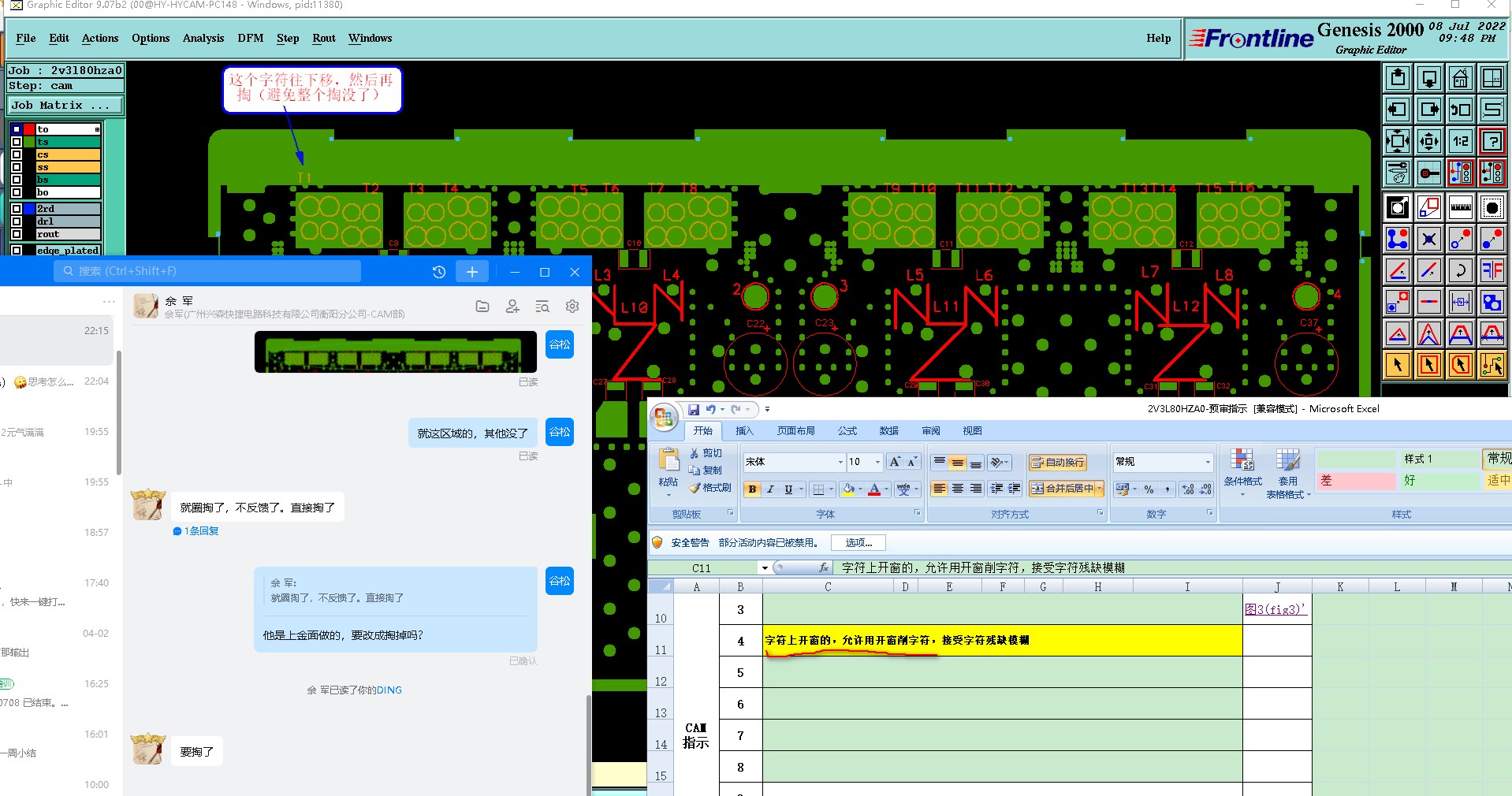Click the 选项... security warning button

pos(858,543)
